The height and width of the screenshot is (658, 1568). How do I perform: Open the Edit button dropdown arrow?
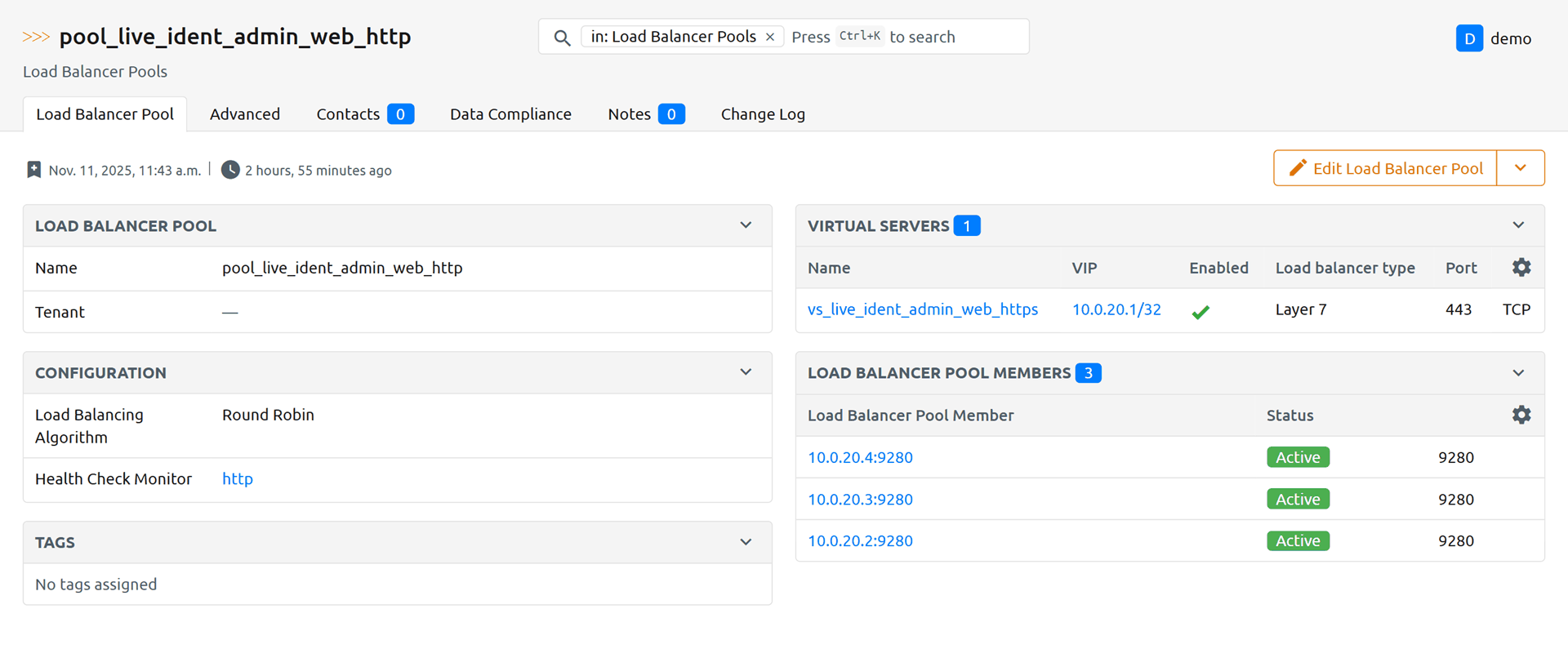(1520, 168)
